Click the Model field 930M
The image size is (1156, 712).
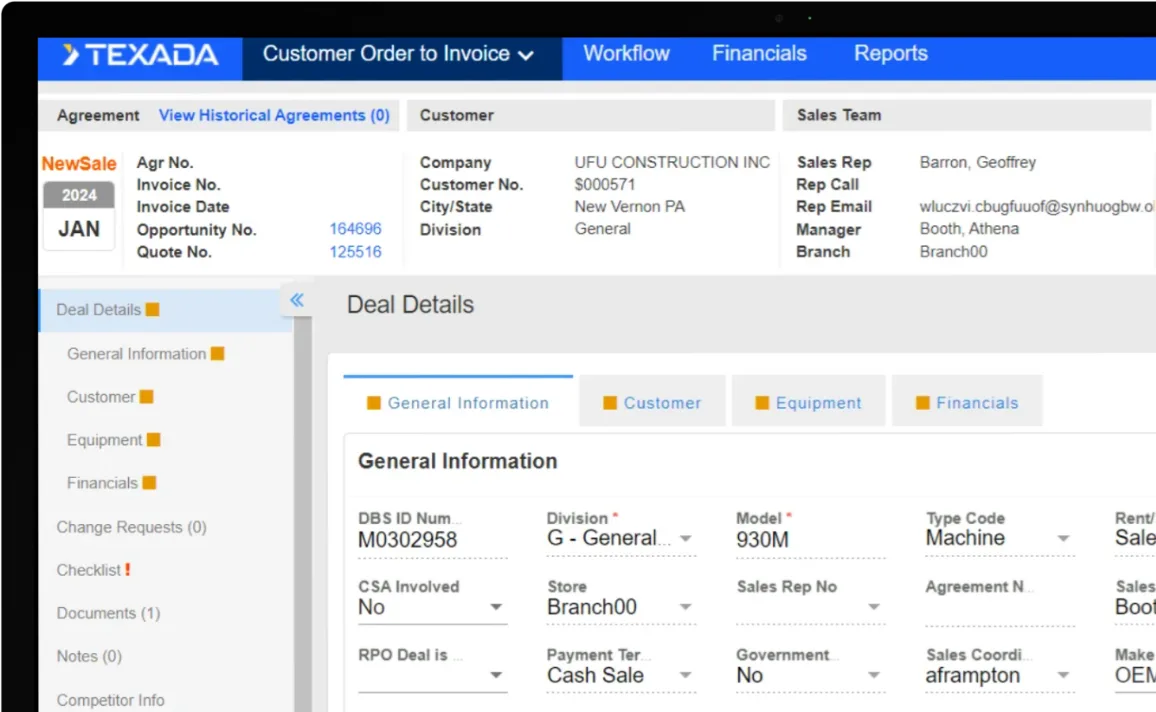pos(810,540)
